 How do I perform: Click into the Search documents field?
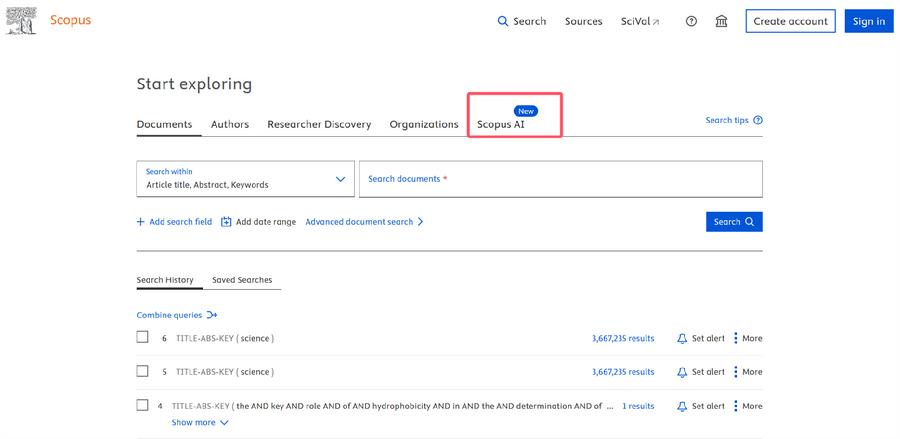pyautogui.click(x=560, y=179)
